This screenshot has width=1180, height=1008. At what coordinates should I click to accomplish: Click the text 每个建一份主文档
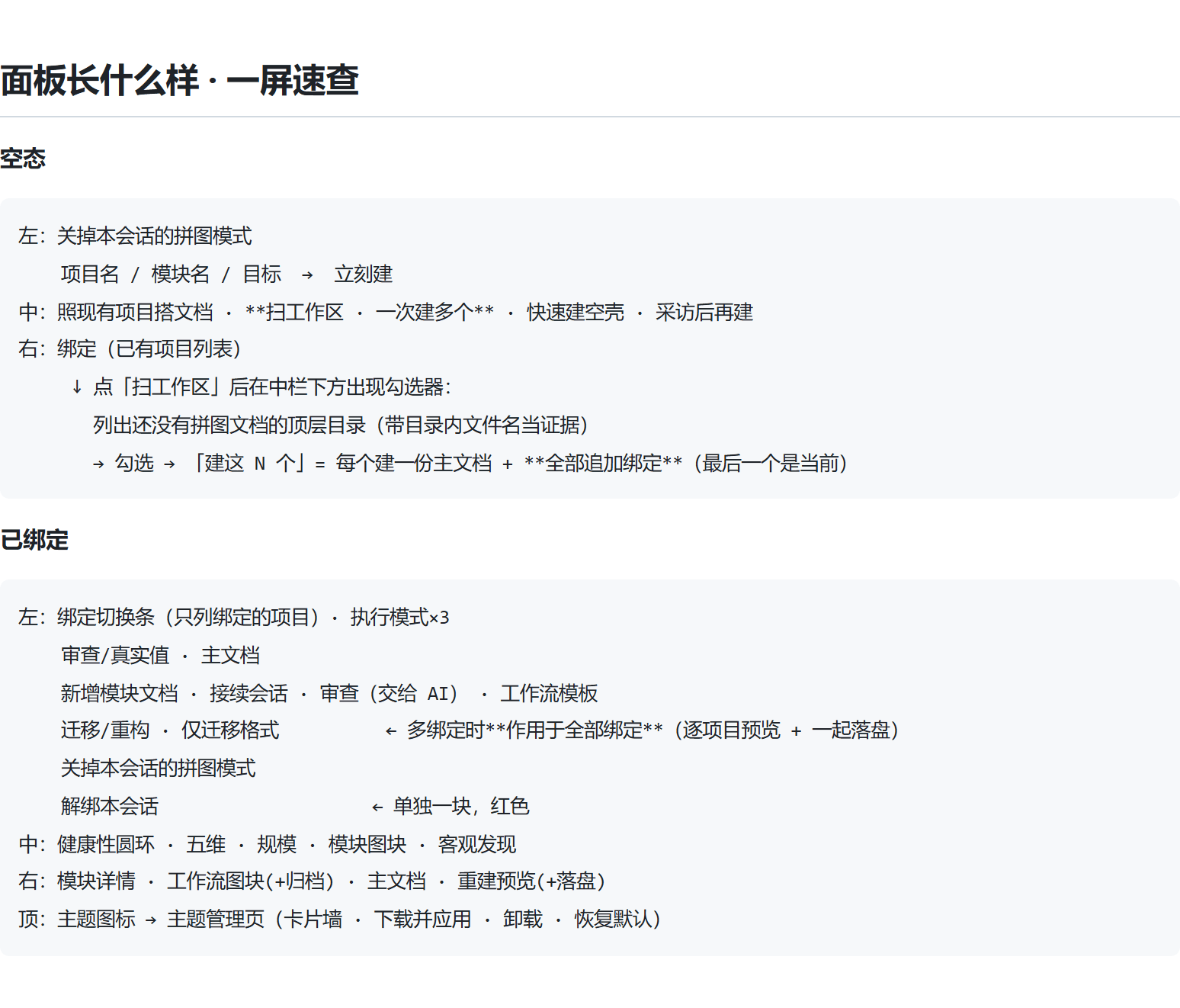[414, 463]
